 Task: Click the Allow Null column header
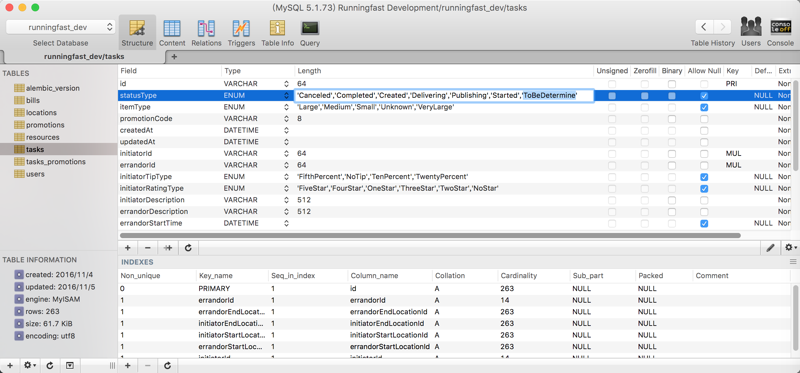(704, 71)
